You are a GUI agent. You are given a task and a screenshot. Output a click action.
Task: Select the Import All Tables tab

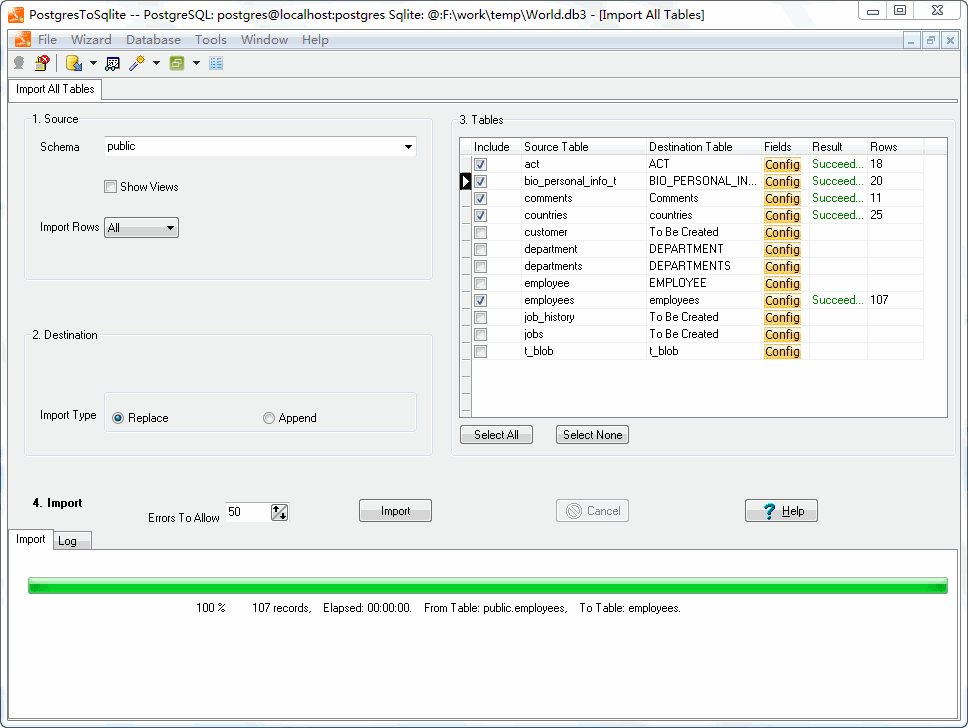point(55,89)
